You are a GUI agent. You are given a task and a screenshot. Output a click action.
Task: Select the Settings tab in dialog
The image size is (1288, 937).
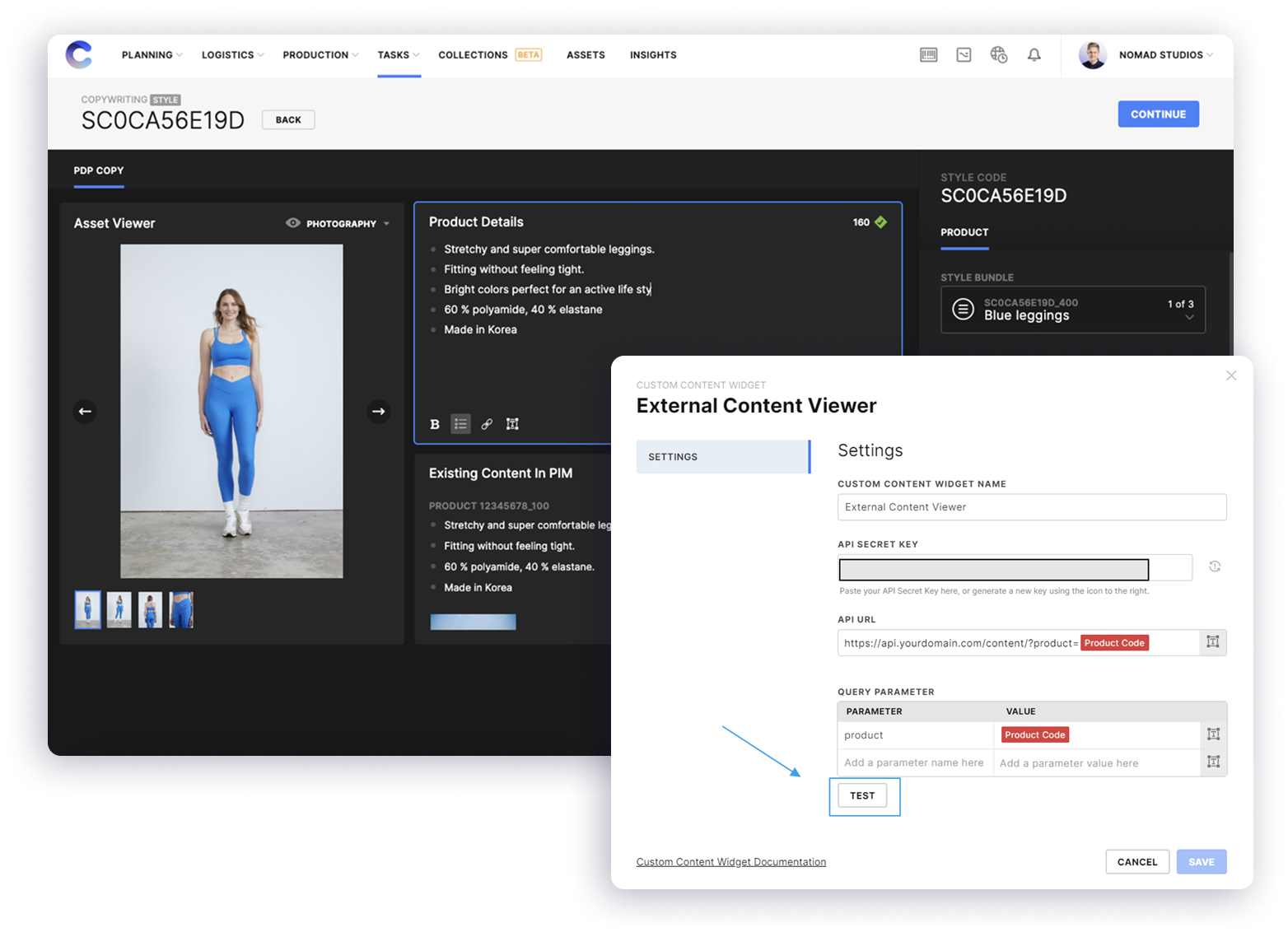coord(723,457)
